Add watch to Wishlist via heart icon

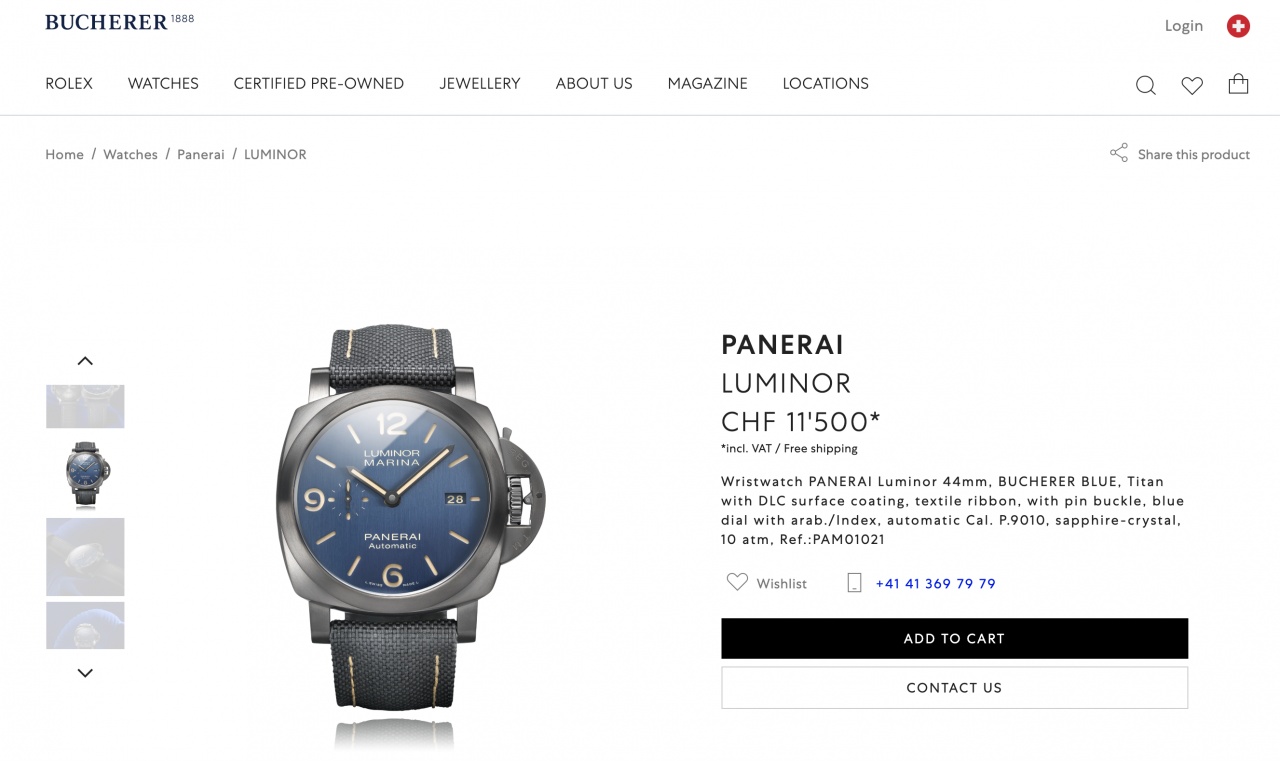tap(737, 582)
